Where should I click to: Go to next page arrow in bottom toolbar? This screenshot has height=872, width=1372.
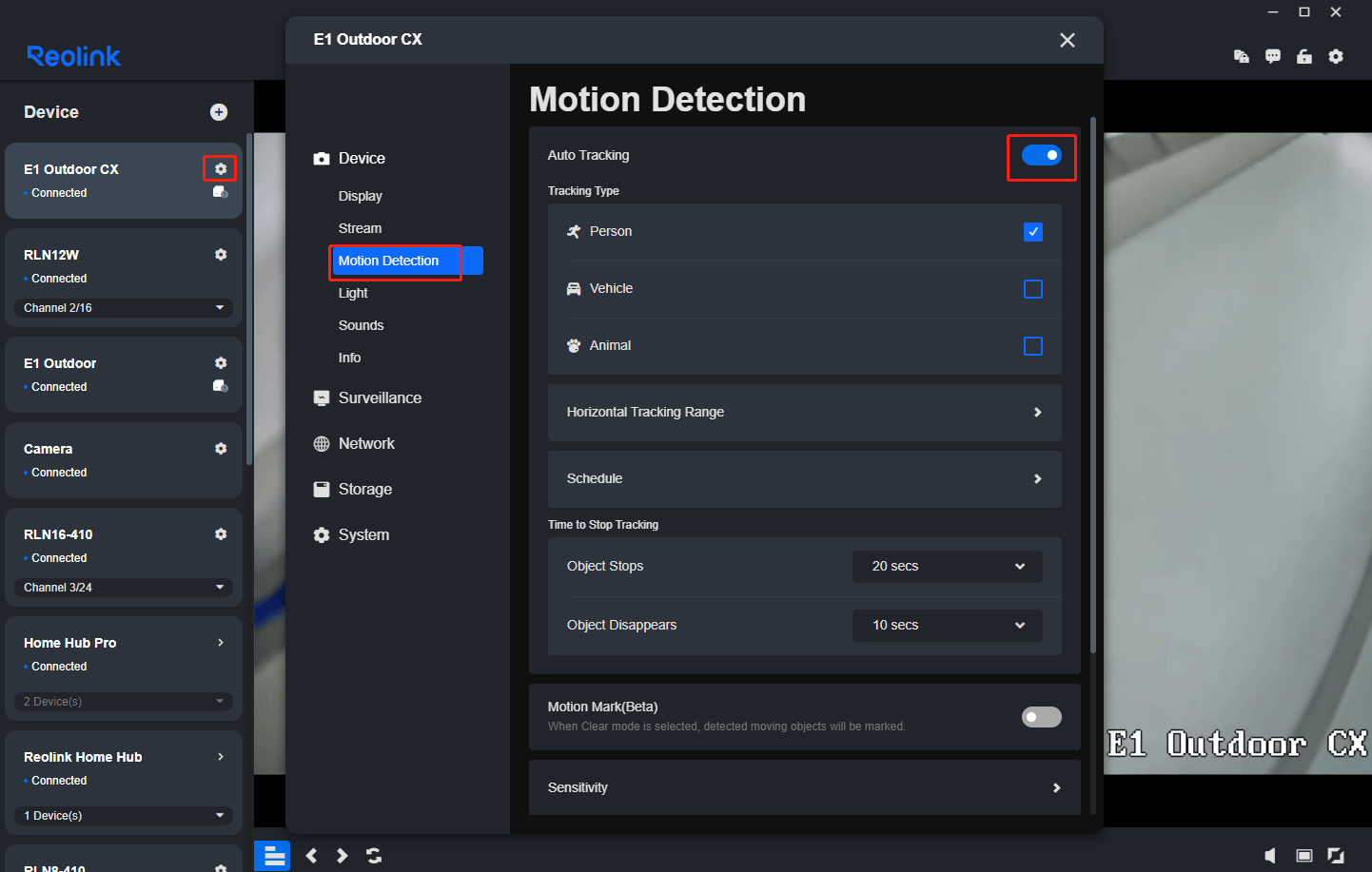[343, 856]
